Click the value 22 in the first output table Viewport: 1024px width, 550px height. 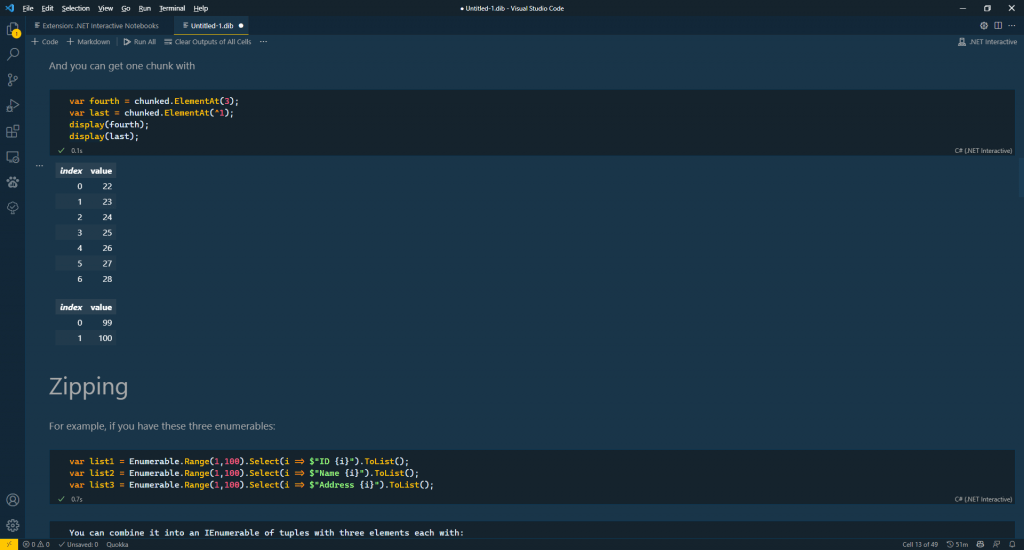pyautogui.click(x=107, y=186)
